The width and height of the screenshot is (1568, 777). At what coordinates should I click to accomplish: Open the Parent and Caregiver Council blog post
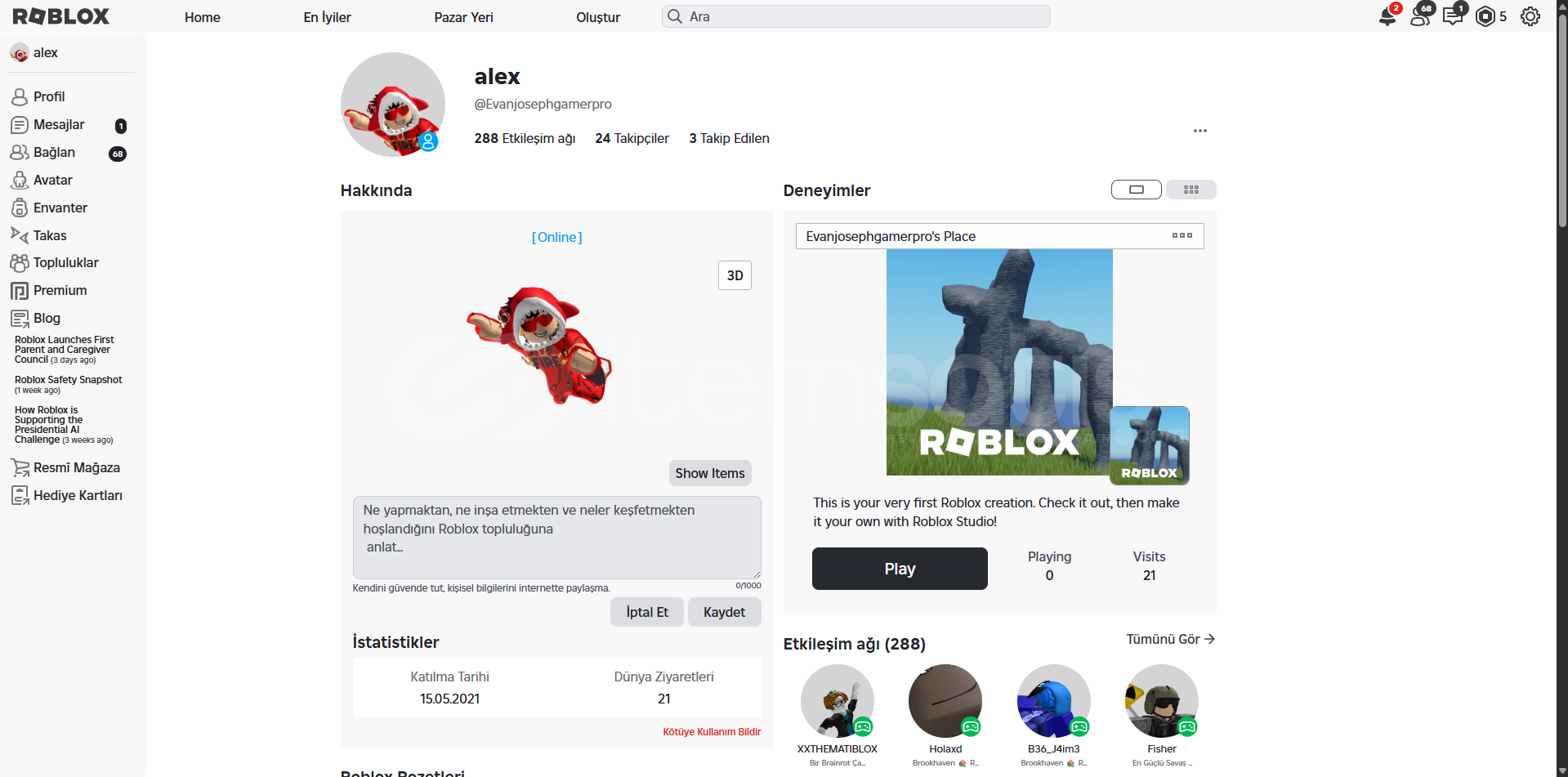click(x=65, y=350)
